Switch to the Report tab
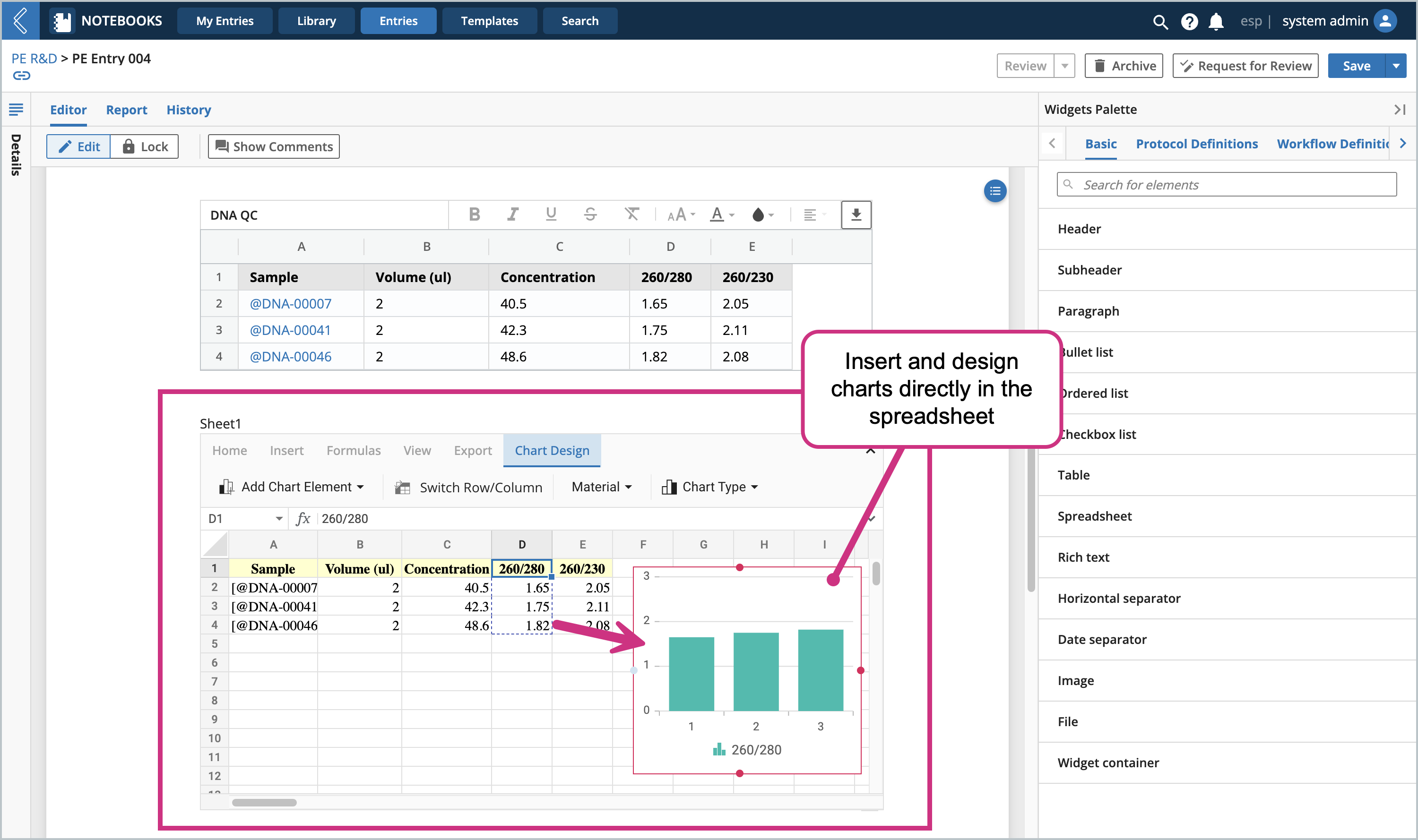Screen dimensions: 1418x840 pyautogui.click(x=126, y=110)
